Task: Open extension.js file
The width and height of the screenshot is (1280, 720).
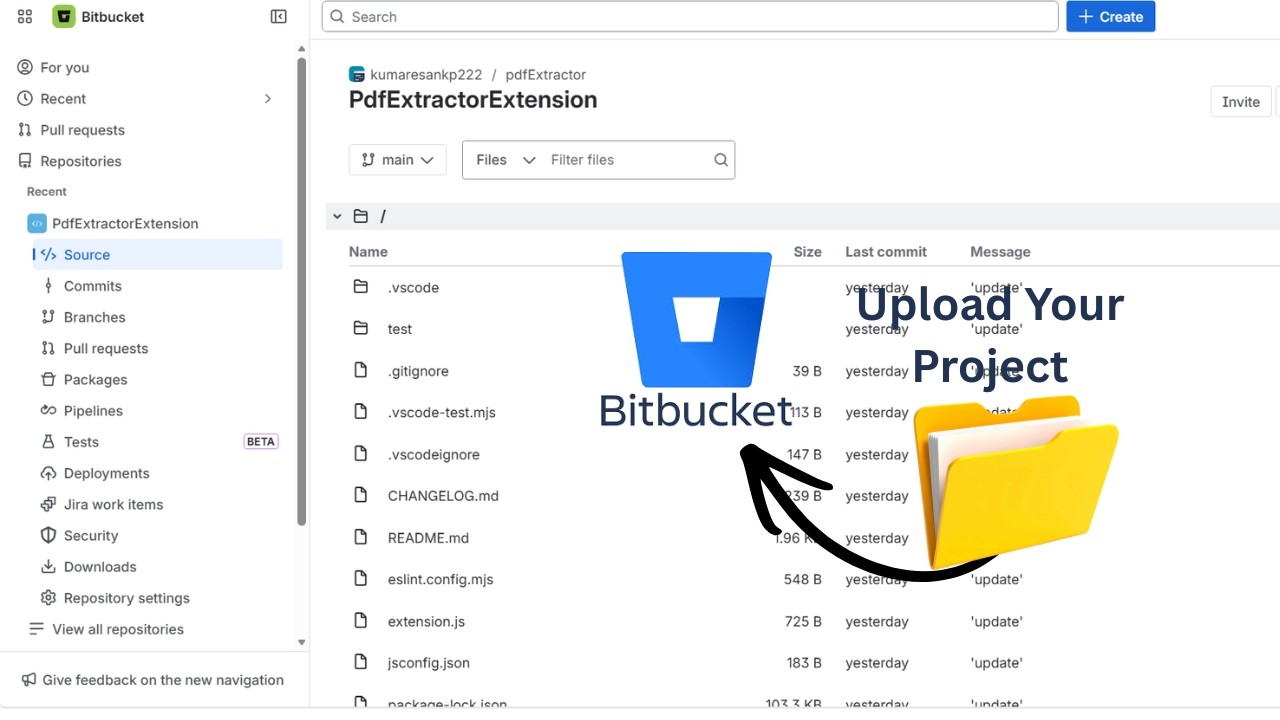Action: pyautogui.click(x=426, y=621)
